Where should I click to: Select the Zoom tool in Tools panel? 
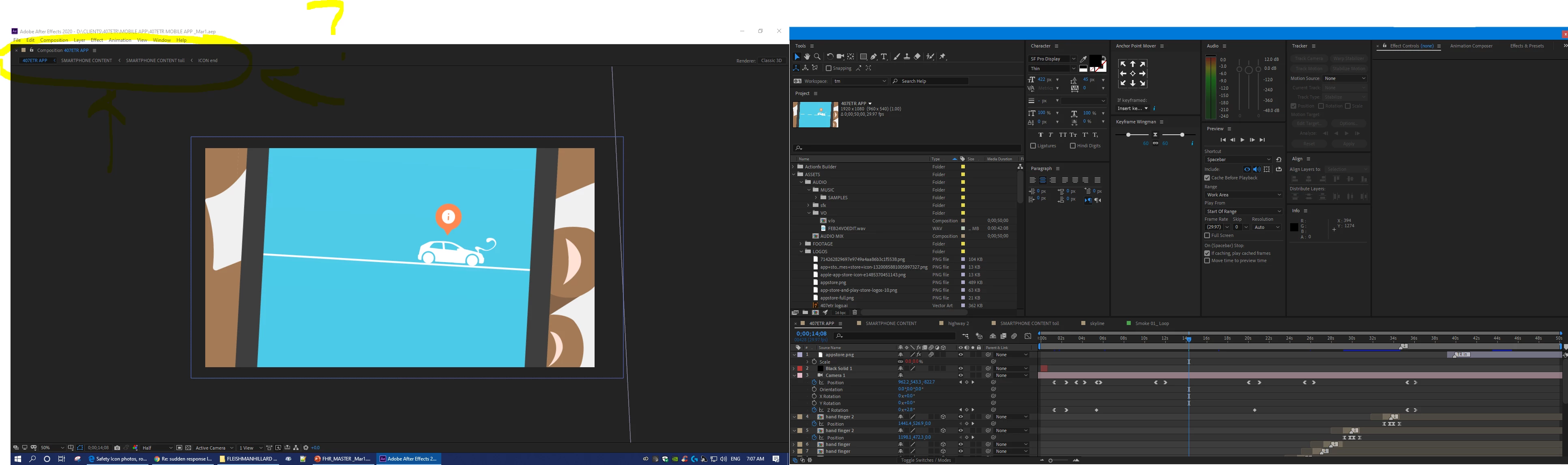click(x=817, y=57)
